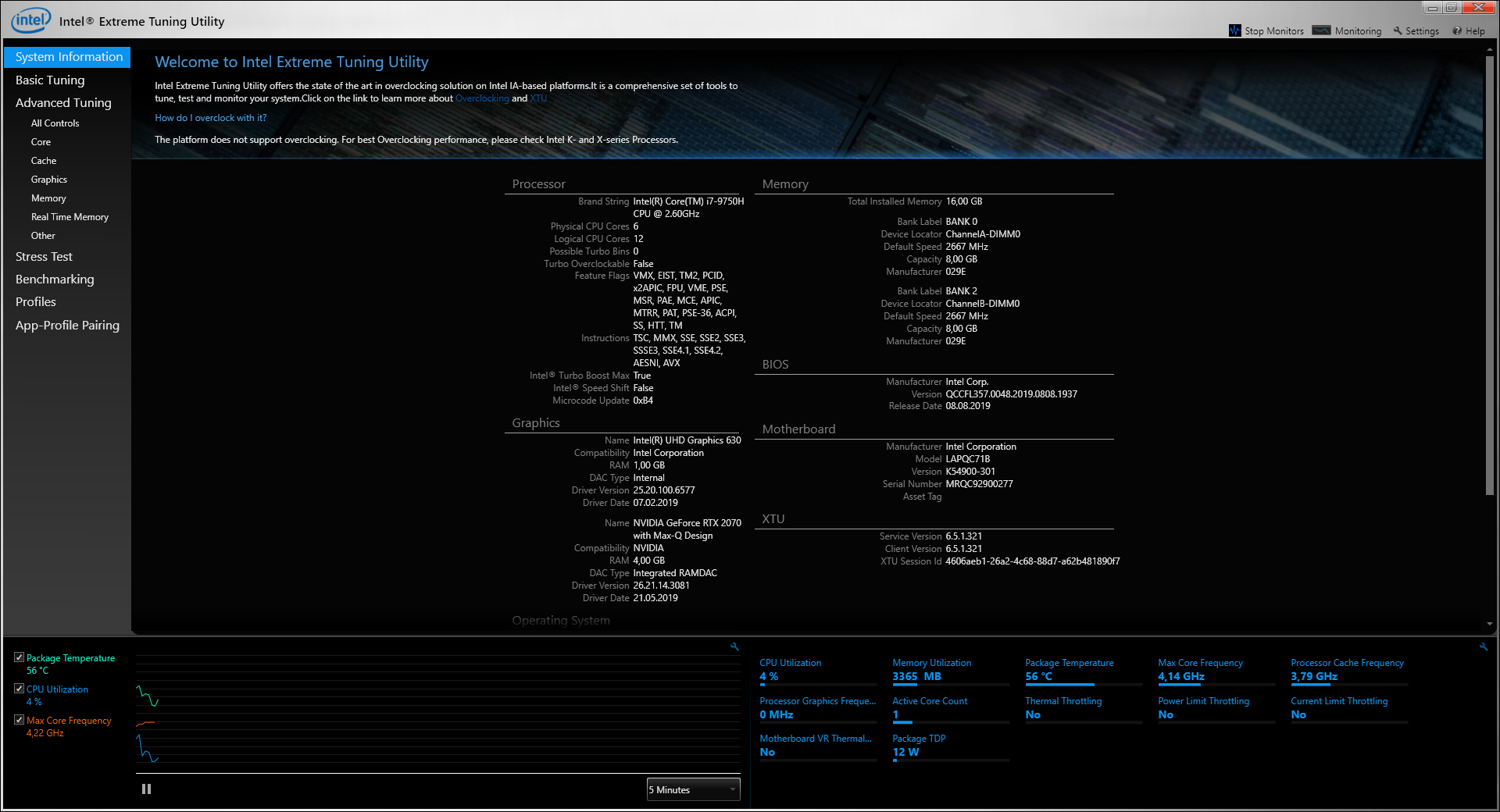Uncheck Max Core Frequency graph checkbox
This screenshot has height=812, width=1500.
19,720
